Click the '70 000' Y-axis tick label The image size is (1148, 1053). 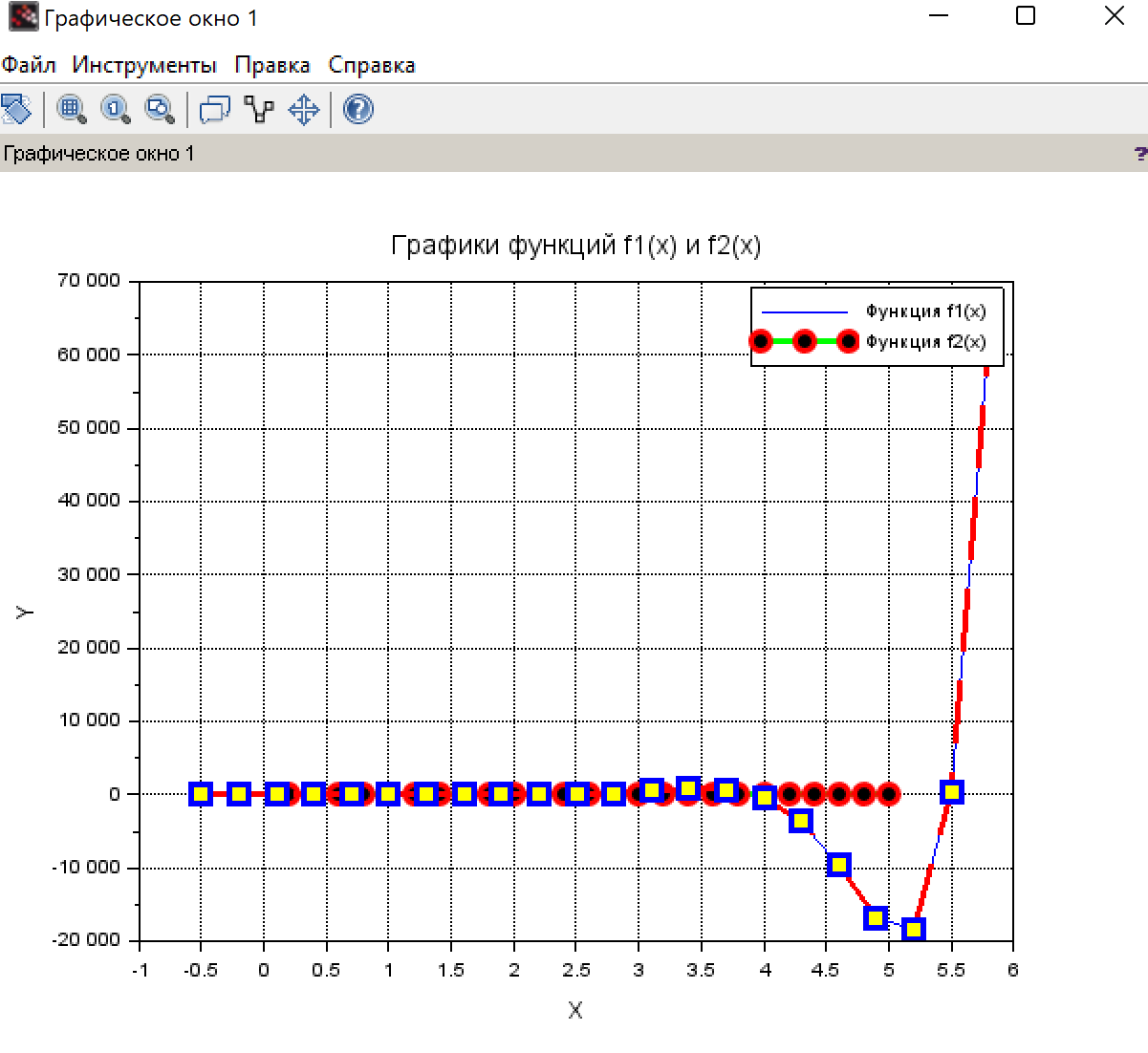[89, 280]
